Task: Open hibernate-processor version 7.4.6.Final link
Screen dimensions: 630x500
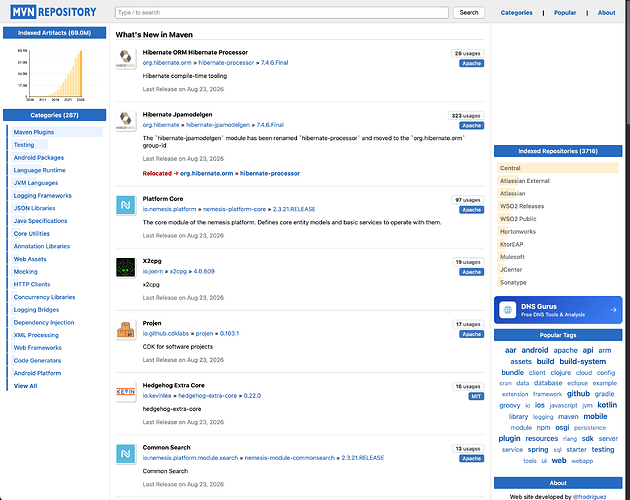Action: (274, 63)
